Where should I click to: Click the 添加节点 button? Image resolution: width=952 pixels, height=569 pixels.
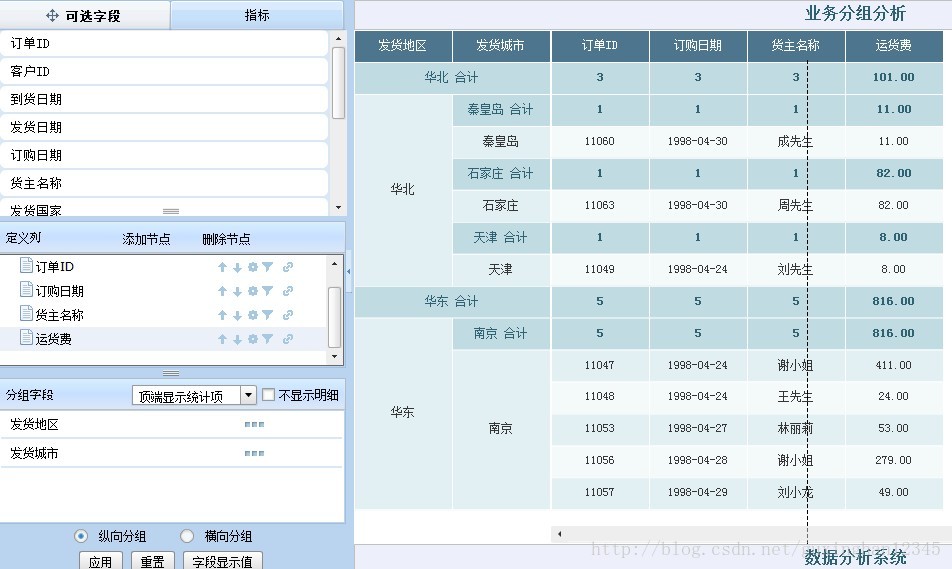[146, 239]
